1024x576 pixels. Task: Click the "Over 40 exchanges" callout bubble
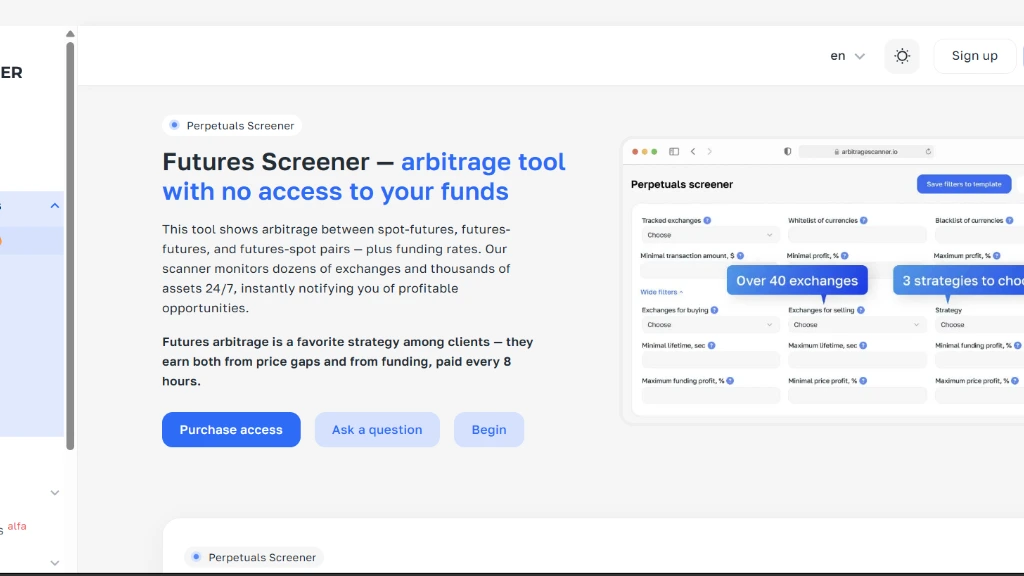point(797,281)
